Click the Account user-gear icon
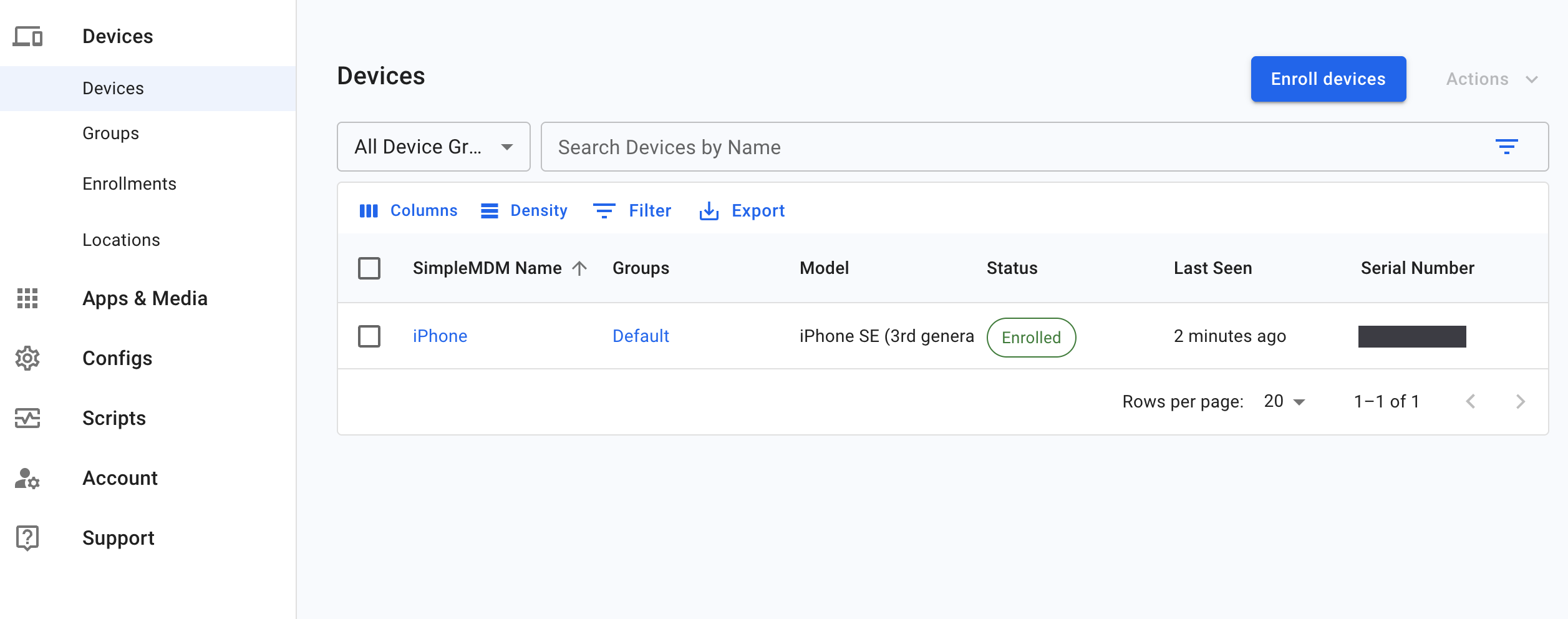 [x=27, y=478]
